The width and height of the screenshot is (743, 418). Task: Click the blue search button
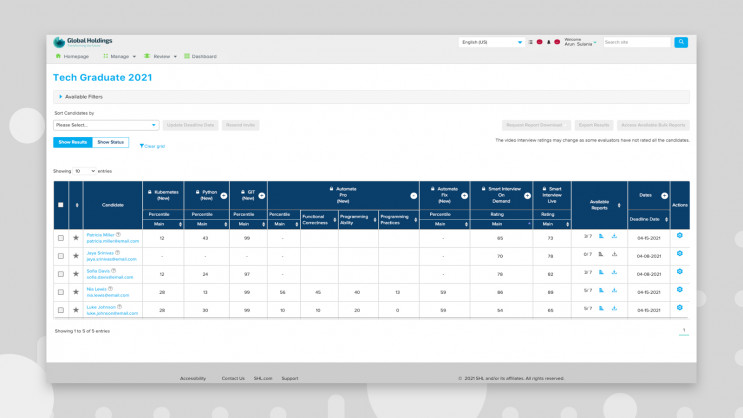(681, 42)
